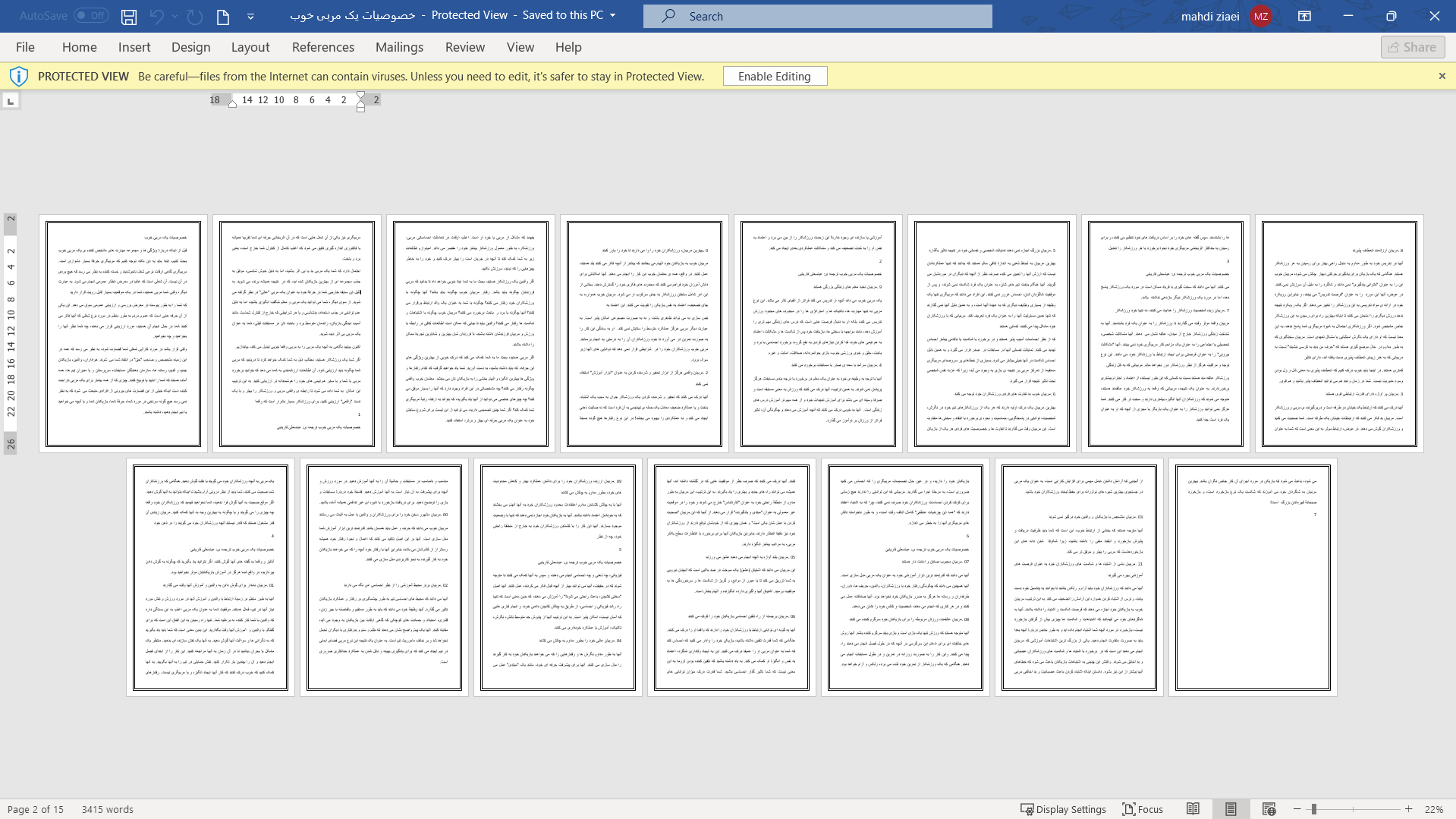Screen dimensions: 1456x819
Task: Switch to the Design tab
Action: 191,47
